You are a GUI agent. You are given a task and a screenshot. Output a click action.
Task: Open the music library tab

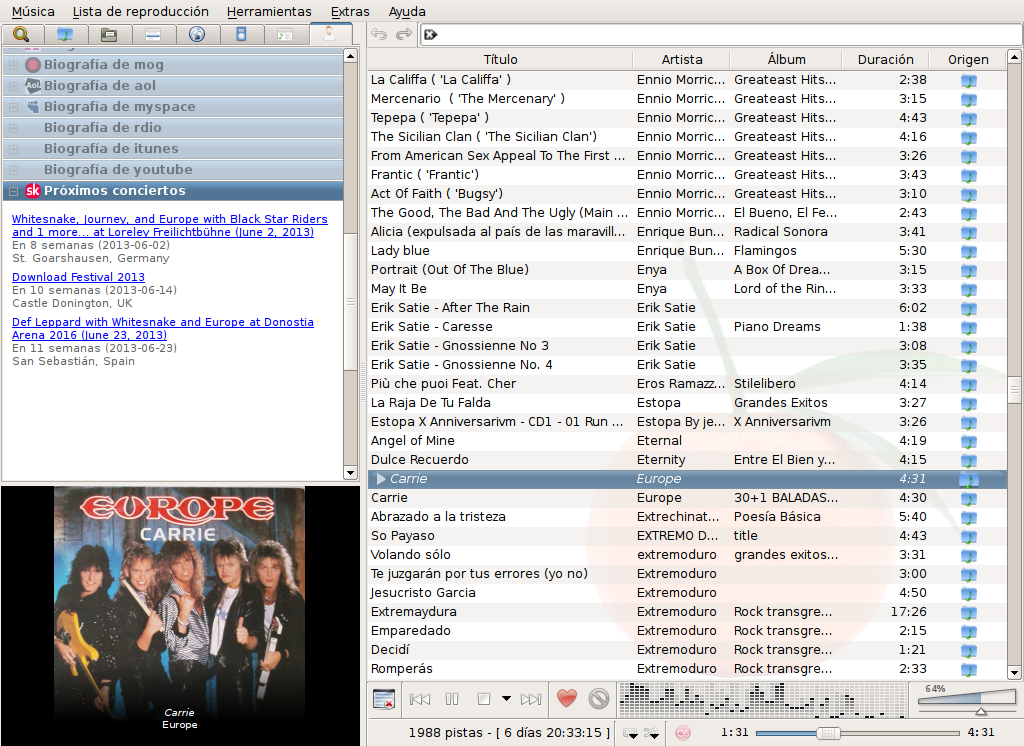[65, 35]
